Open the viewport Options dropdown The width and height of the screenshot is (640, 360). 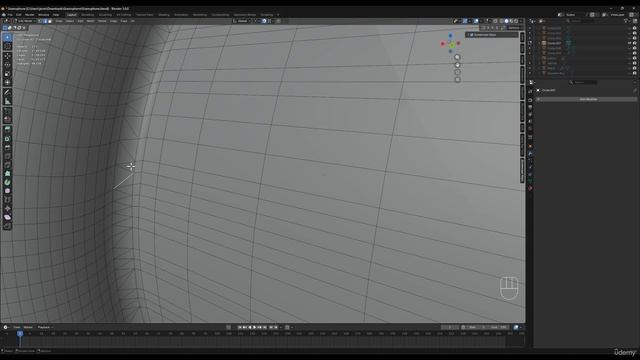pyautogui.click(x=515, y=28)
